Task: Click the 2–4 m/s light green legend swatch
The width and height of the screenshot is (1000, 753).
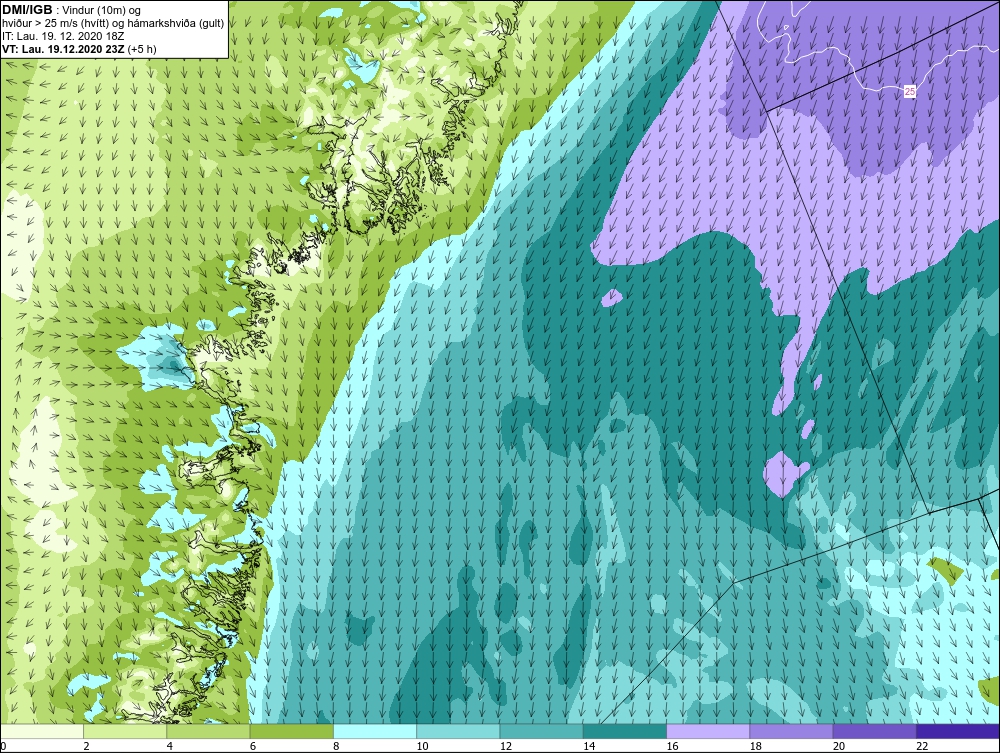Action: click(125, 731)
